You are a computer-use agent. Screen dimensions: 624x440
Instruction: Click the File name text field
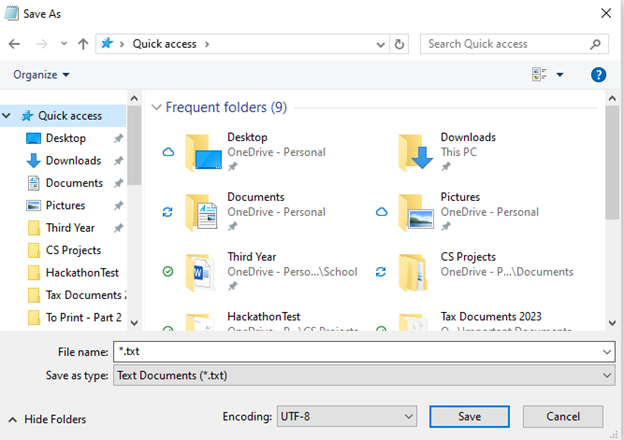click(x=357, y=352)
